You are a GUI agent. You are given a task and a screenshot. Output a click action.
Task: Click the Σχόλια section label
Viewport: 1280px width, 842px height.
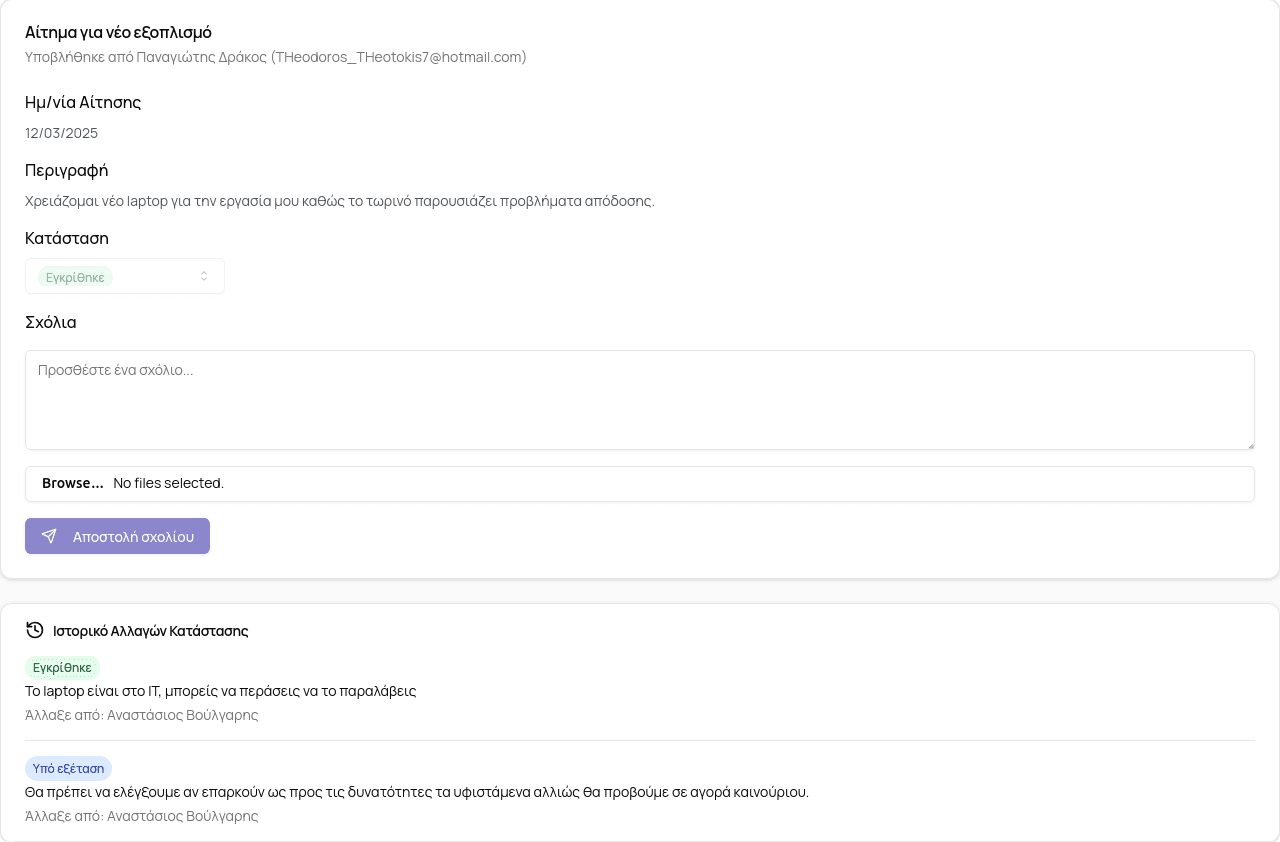(51, 322)
